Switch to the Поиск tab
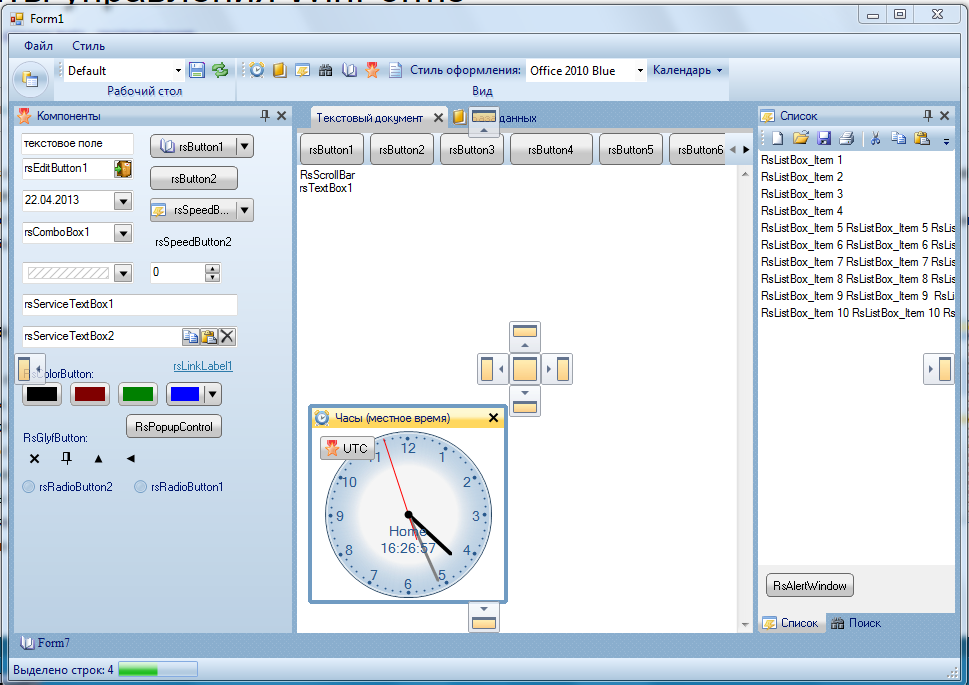This screenshot has width=969, height=685. coord(857,623)
